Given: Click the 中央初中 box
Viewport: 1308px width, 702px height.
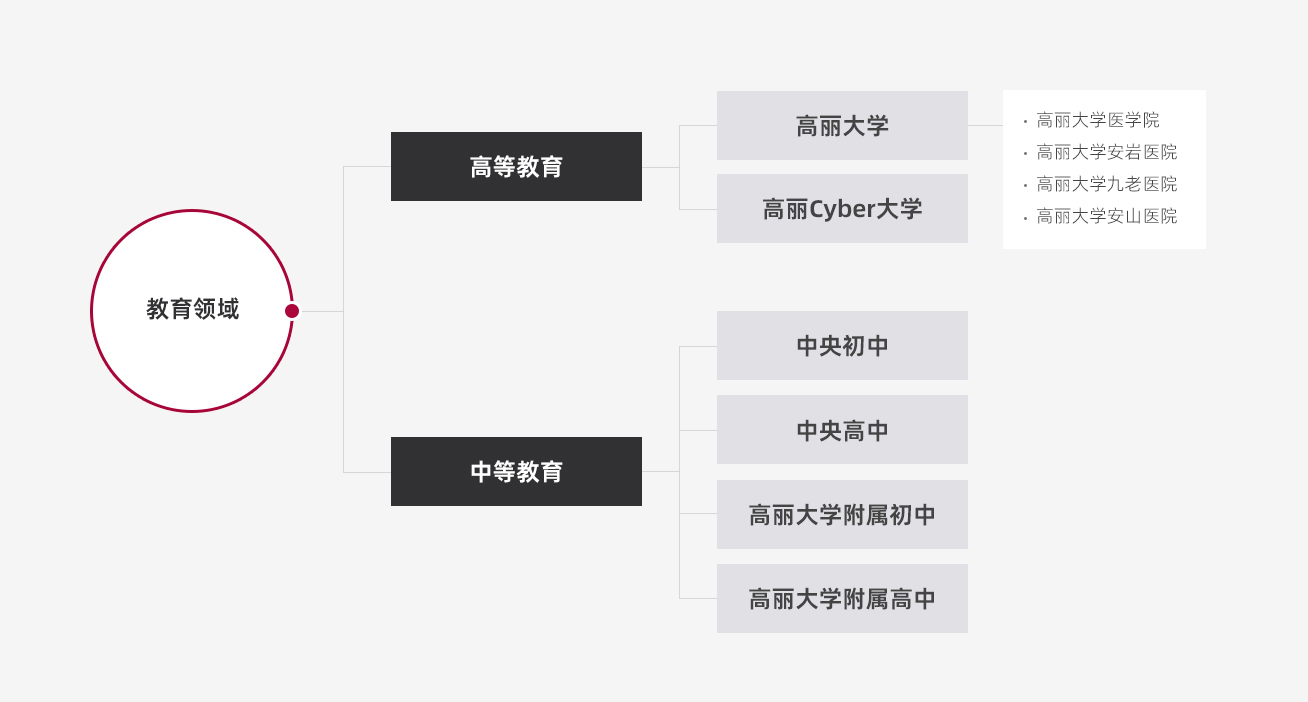Looking at the screenshot, I should 842,346.
